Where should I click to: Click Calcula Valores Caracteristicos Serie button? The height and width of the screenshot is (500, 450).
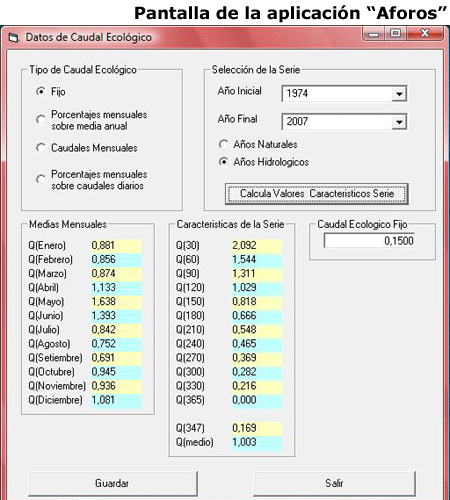[x=317, y=194]
